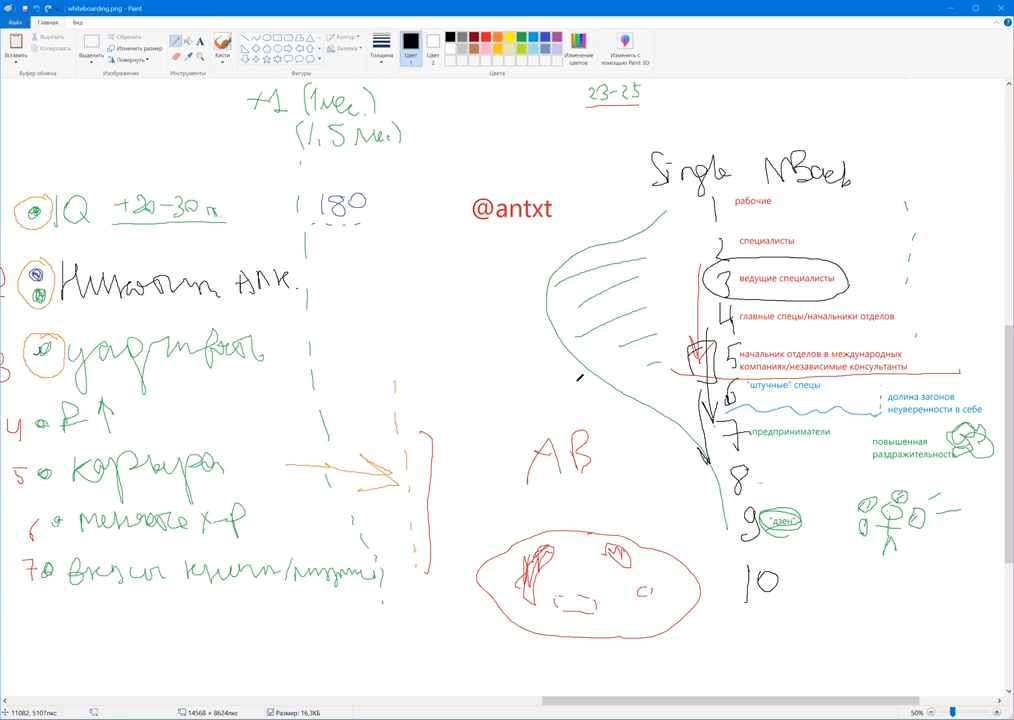Screen dimensions: 1014x720
Task: Select the Rectangle shape
Action: pos(277,38)
